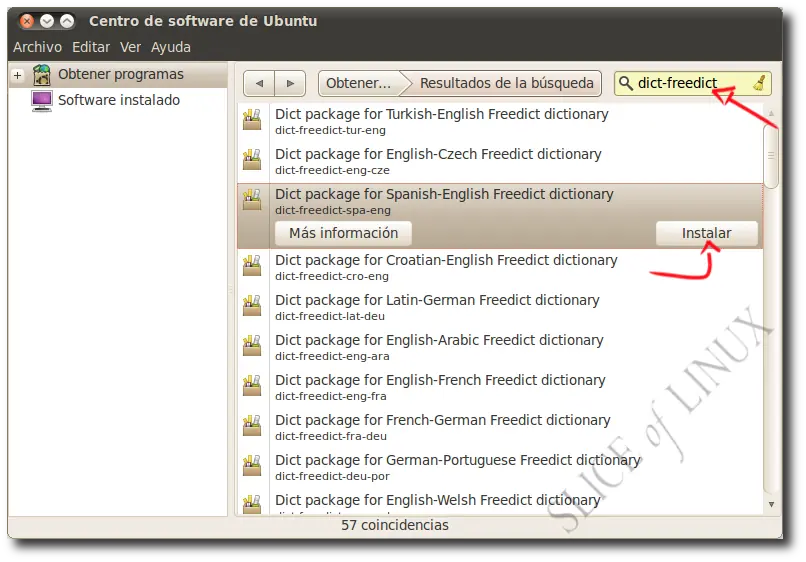Click the English-Czech dictionary package icon

(252, 160)
